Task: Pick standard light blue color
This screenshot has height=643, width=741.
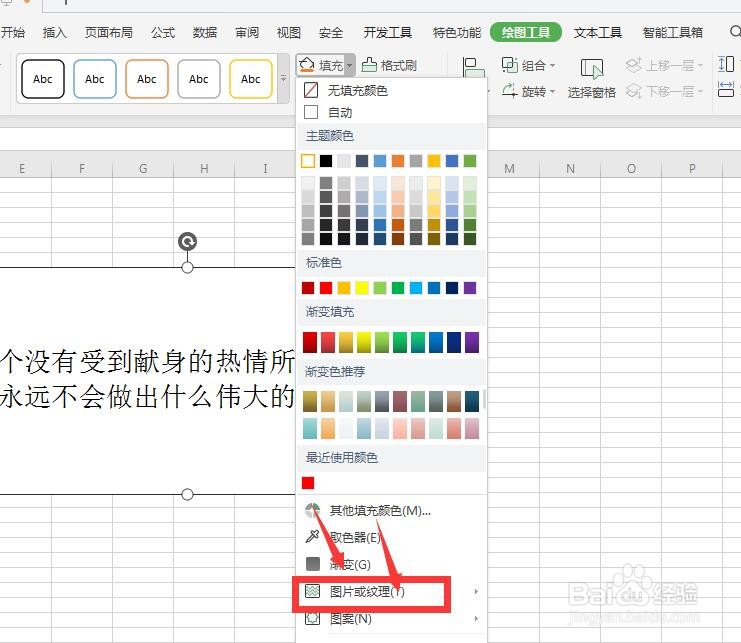Action: (416, 288)
